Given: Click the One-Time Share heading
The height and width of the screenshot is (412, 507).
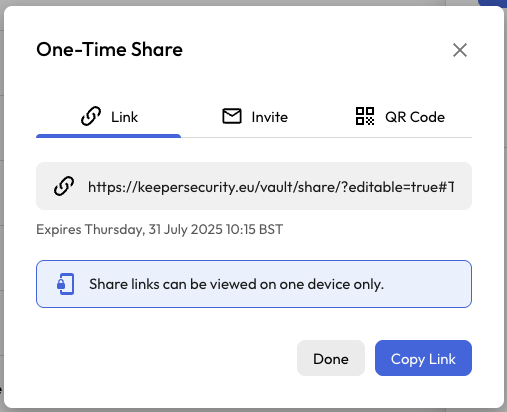Looking at the screenshot, I should pos(109,50).
